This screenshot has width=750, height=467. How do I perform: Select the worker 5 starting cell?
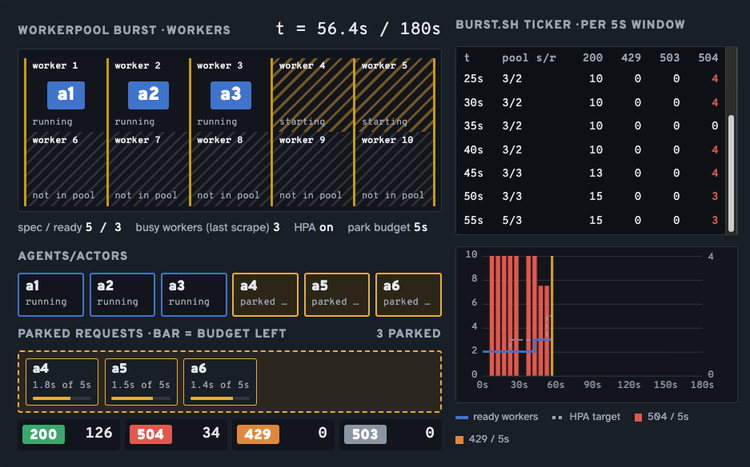click(x=395, y=95)
